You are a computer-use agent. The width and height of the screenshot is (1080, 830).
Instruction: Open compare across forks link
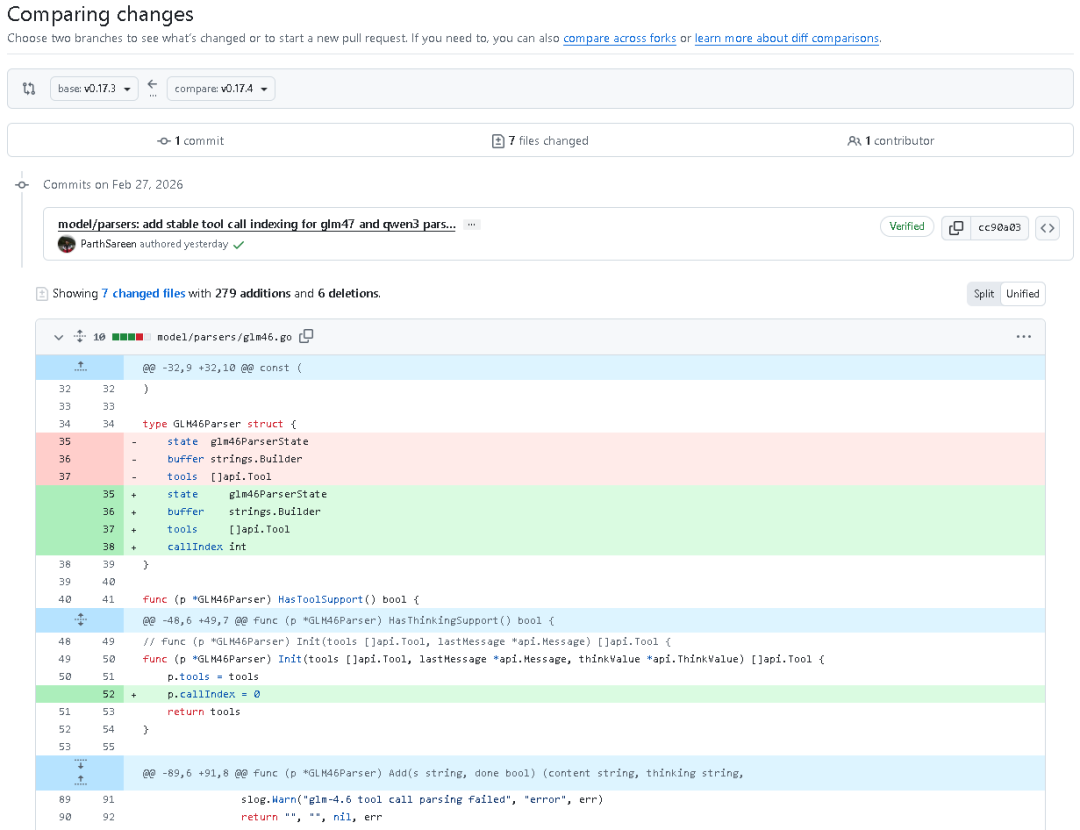[620, 39]
